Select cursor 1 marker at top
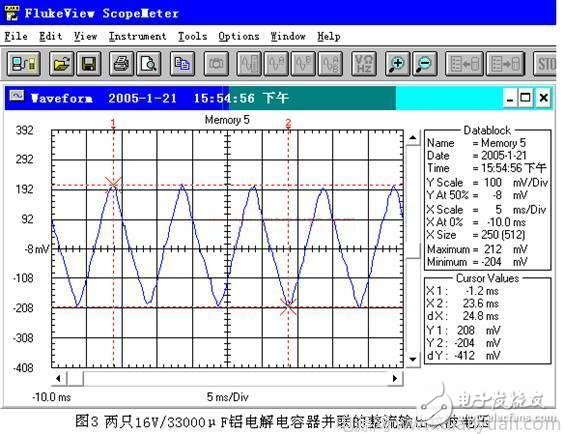The image size is (564, 434). click(x=113, y=123)
